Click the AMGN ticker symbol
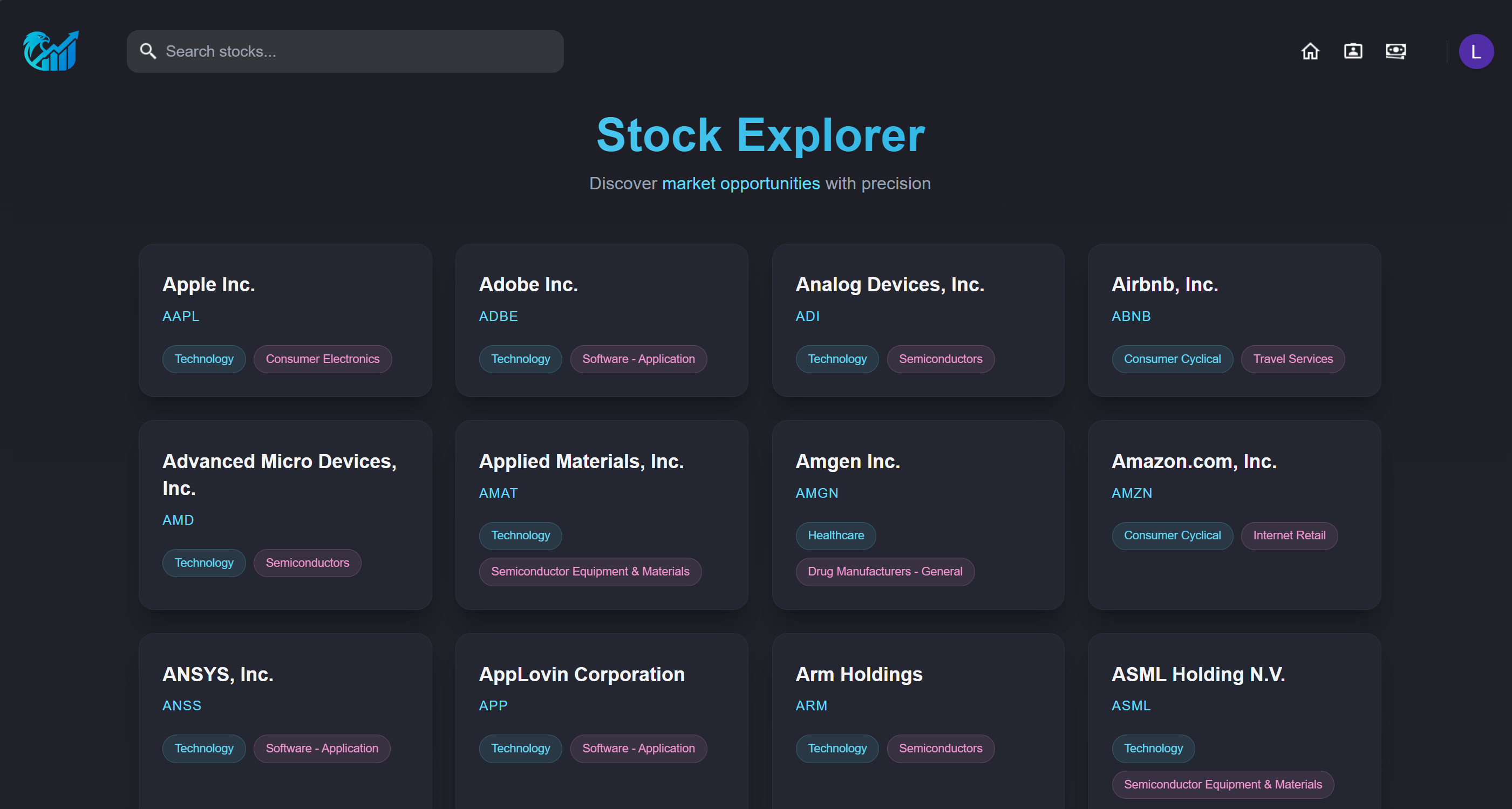The height and width of the screenshot is (809, 1512). click(816, 493)
